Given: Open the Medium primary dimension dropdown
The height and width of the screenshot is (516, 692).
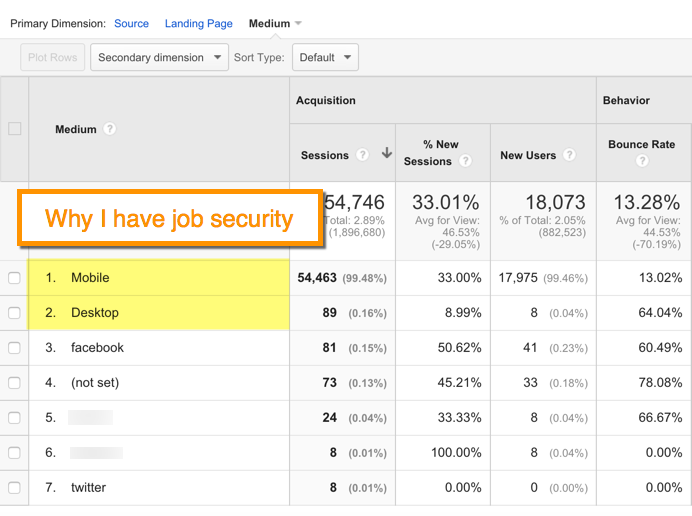Looking at the screenshot, I should click(x=275, y=23).
